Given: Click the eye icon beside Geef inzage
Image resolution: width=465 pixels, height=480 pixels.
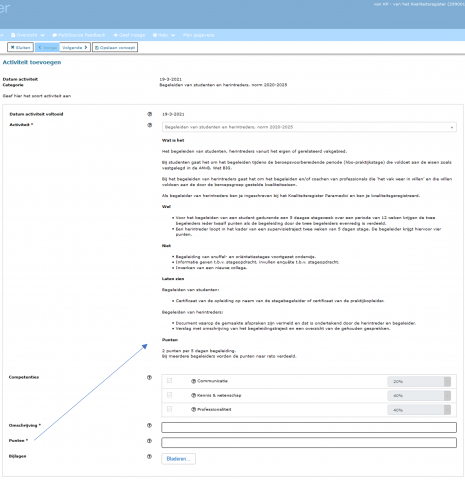Looking at the screenshot, I should click(115, 35).
